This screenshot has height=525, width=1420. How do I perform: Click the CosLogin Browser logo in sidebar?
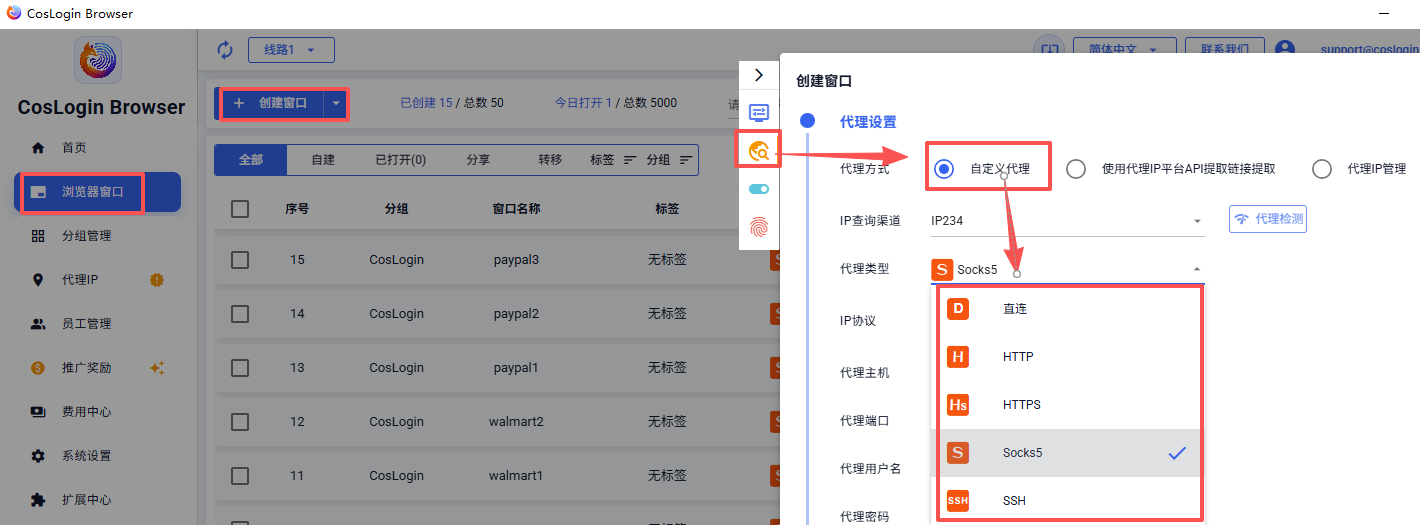[x=98, y=60]
